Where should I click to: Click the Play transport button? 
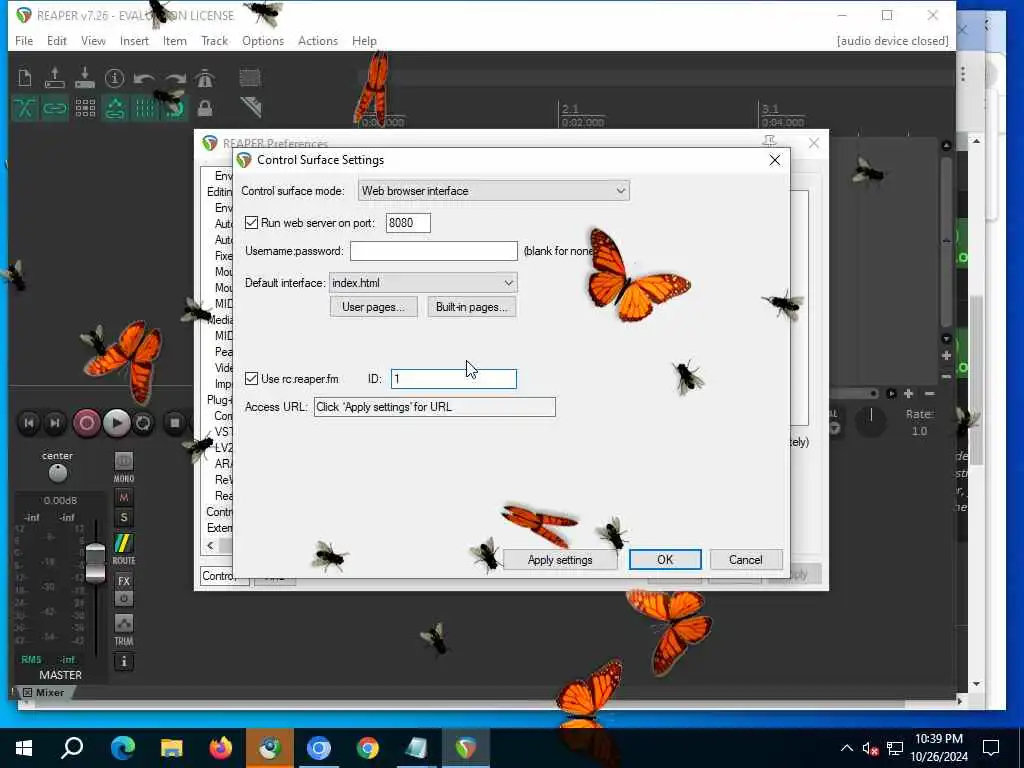tap(116, 423)
